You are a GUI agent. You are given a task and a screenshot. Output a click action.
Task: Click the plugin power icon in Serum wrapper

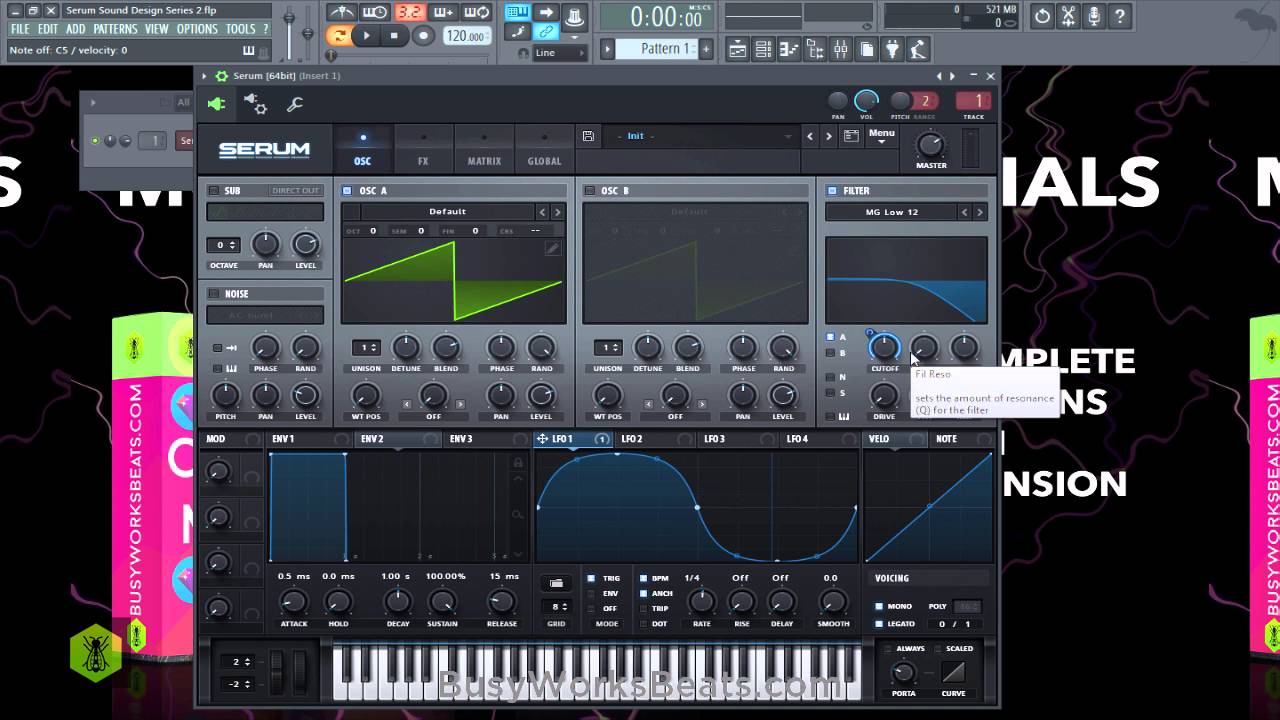pyautogui.click(x=216, y=103)
